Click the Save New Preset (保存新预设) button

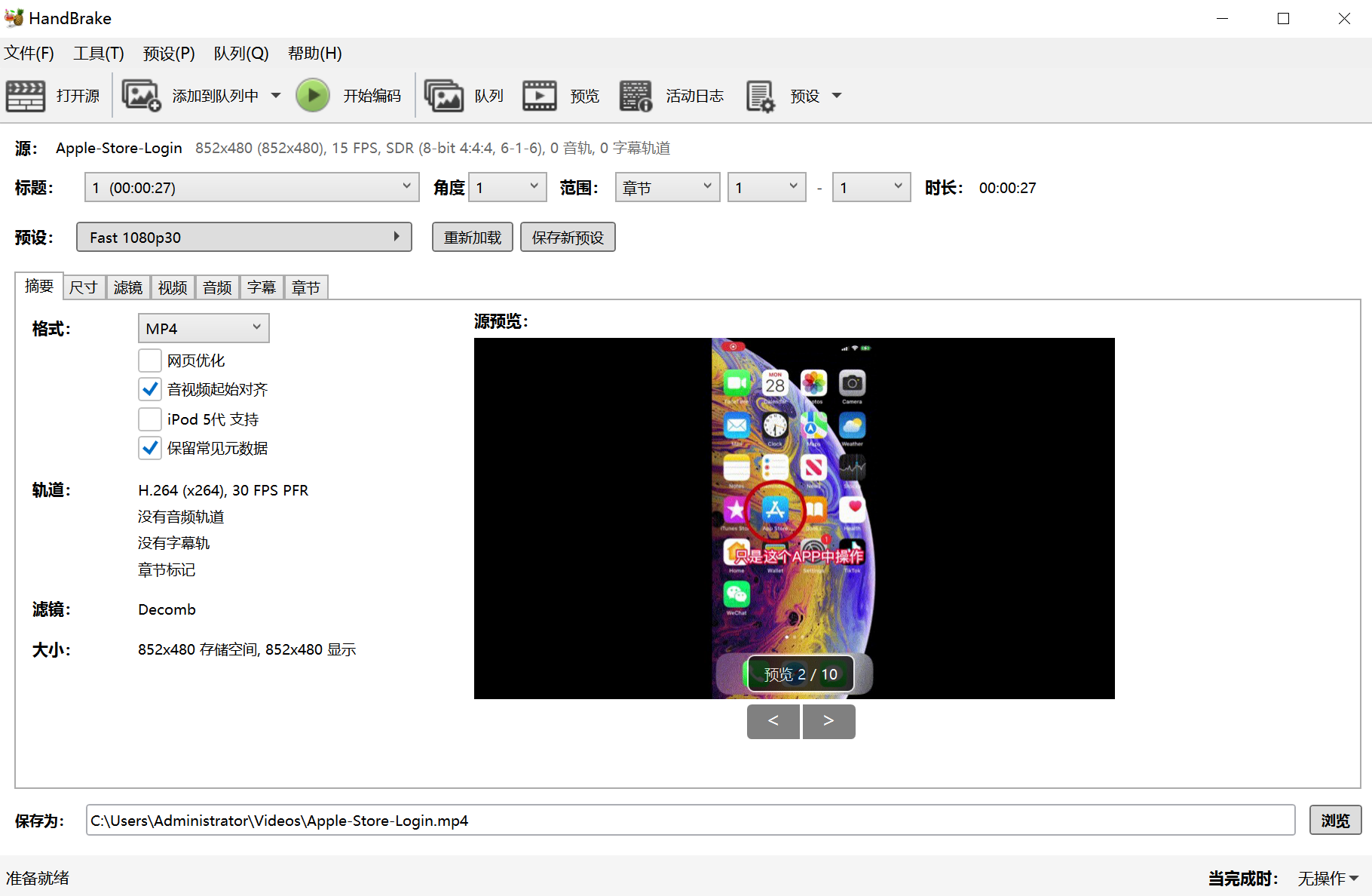568,238
